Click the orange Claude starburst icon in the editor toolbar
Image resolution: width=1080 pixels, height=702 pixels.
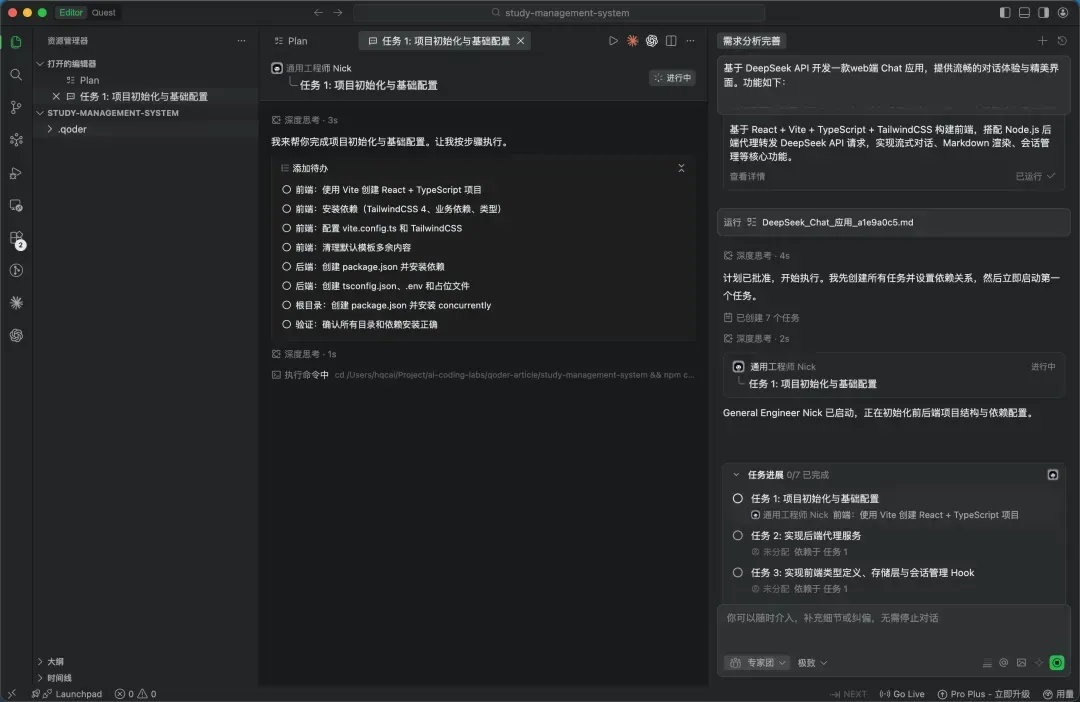632,41
